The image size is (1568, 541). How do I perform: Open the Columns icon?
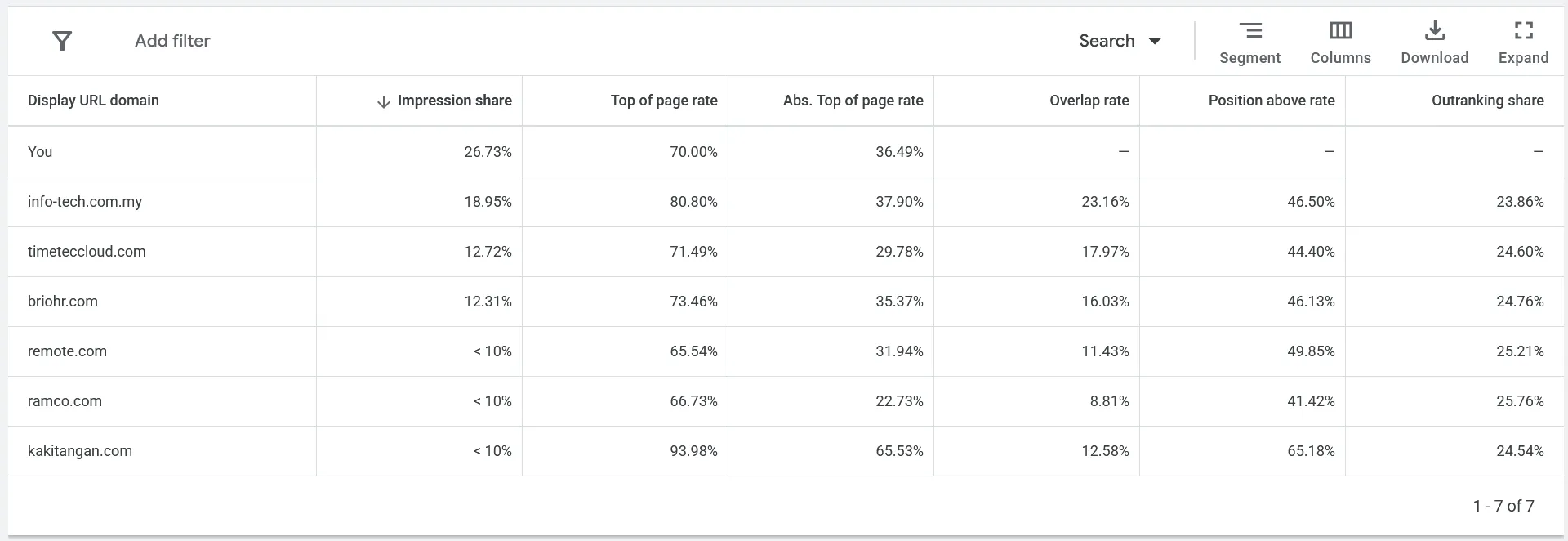1340,40
